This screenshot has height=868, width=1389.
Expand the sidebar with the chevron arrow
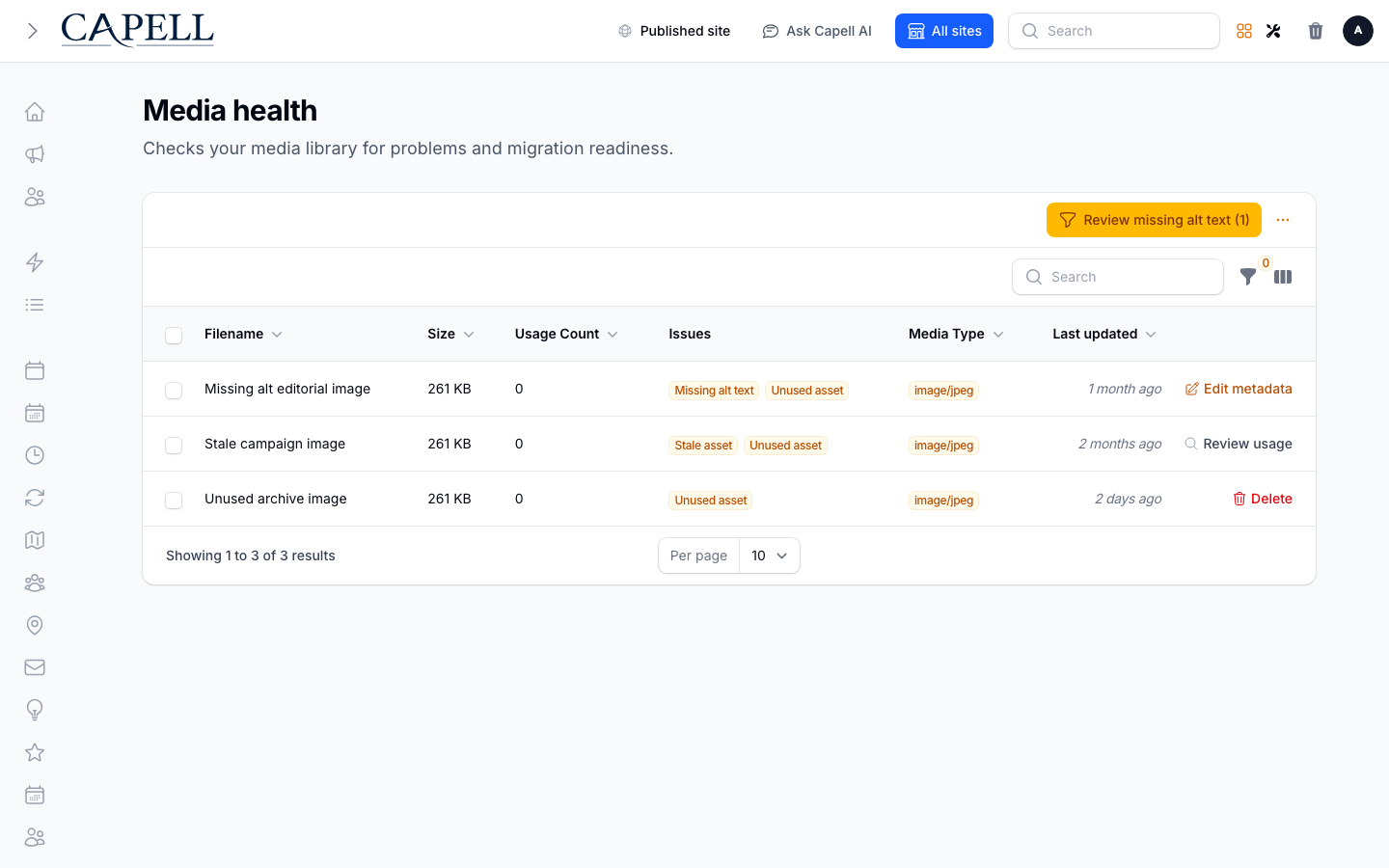click(33, 31)
